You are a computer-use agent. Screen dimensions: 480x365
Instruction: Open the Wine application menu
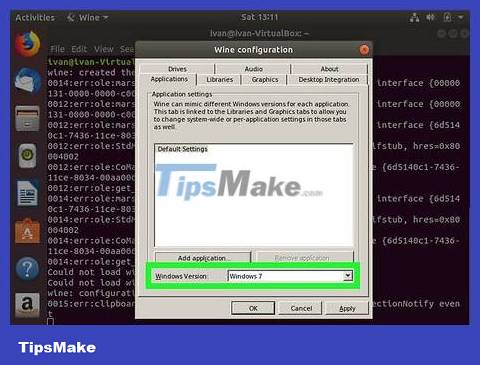pos(88,18)
